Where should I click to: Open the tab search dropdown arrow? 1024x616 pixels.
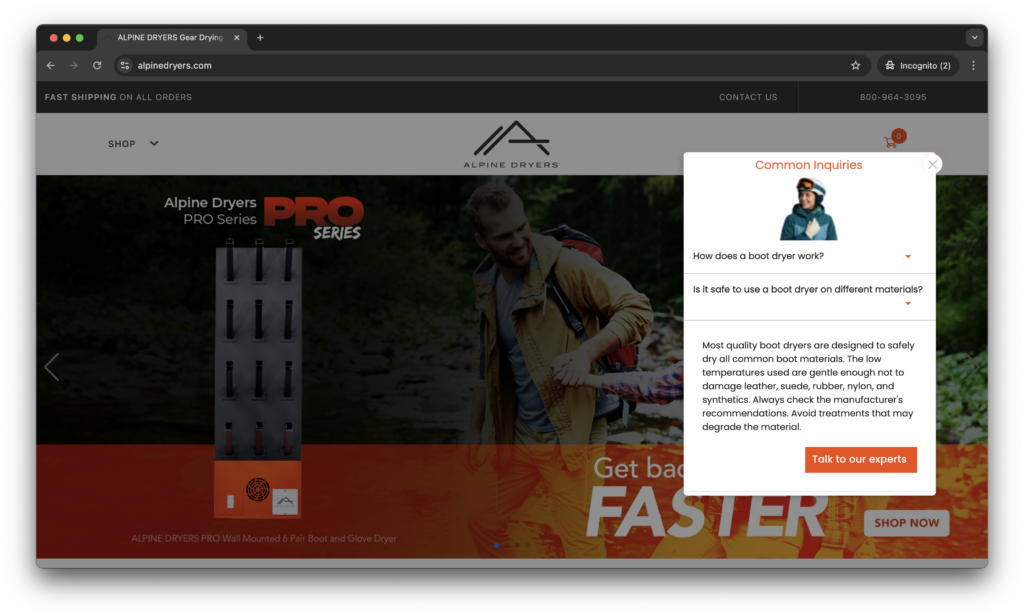click(973, 37)
